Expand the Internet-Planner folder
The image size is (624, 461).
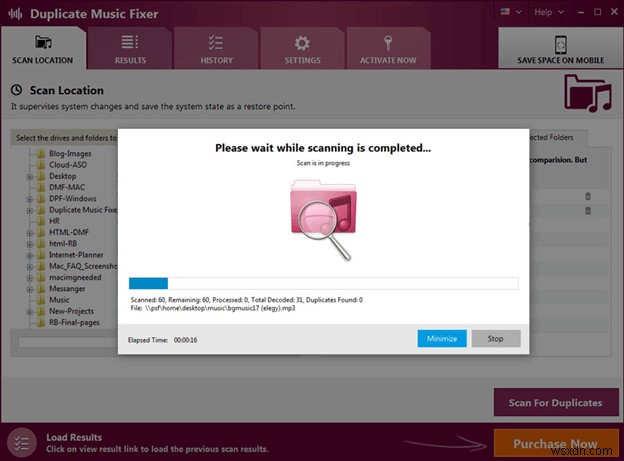(x=30, y=255)
